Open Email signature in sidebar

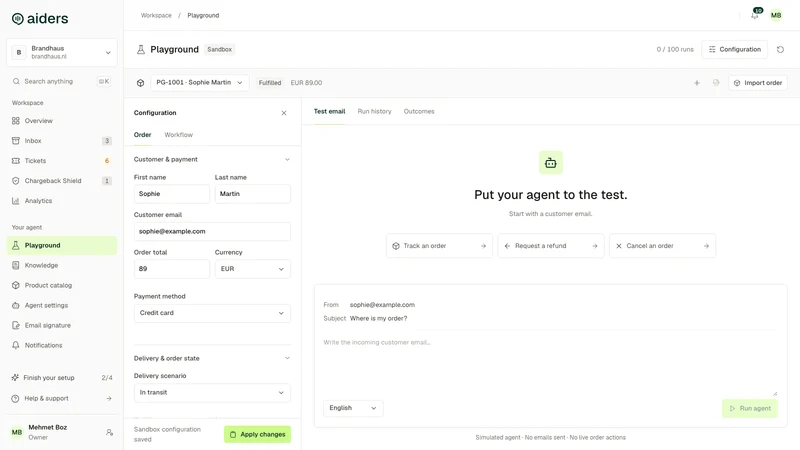pos(62,325)
